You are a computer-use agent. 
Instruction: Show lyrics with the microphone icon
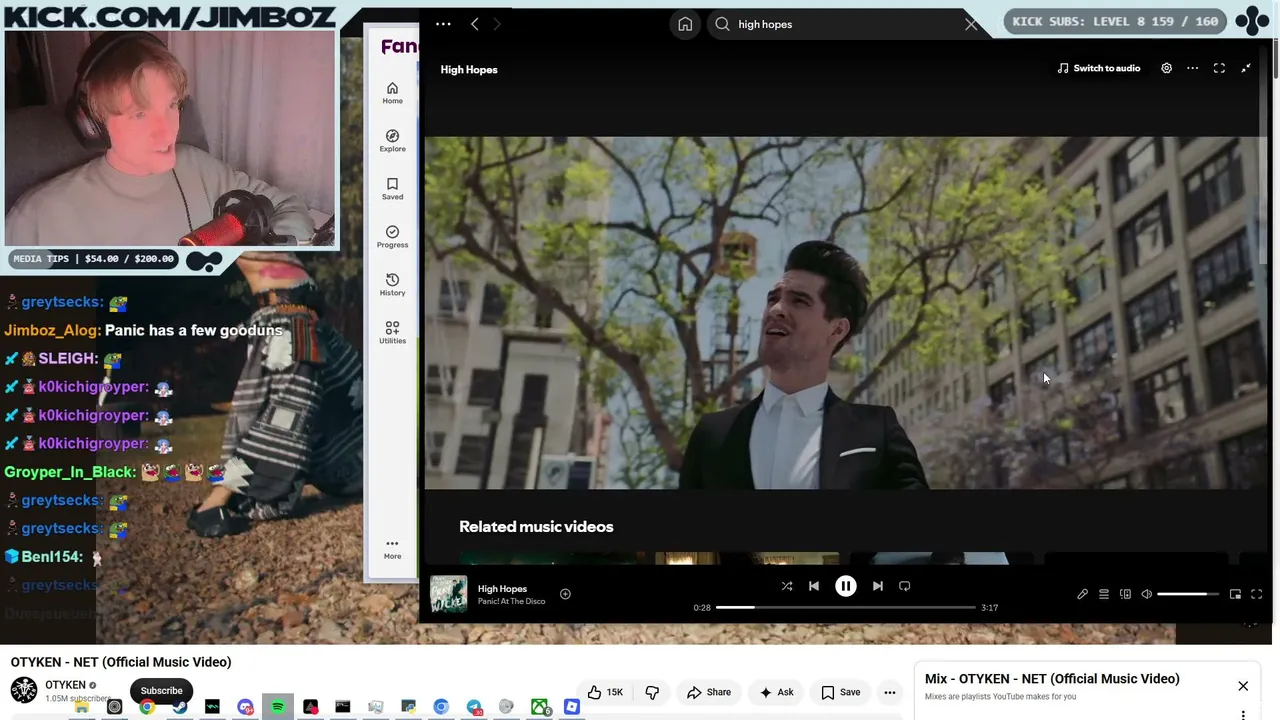pos(1082,595)
